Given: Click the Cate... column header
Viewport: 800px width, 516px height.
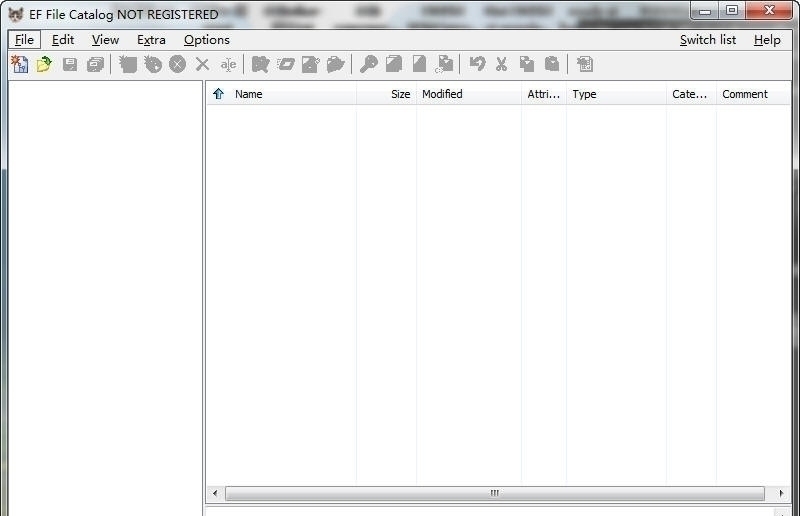Looking at the screenshot, I should (691, 94).
